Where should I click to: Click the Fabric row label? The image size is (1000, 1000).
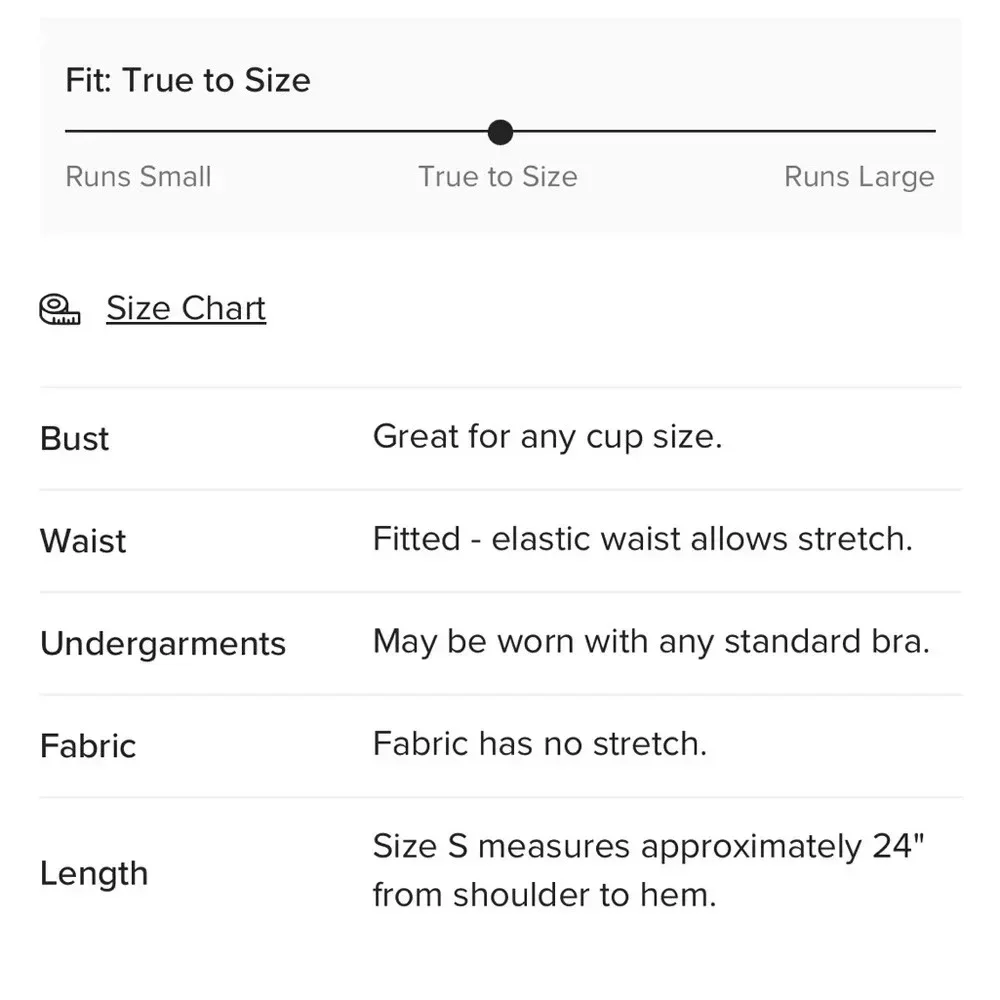point(88,746)
